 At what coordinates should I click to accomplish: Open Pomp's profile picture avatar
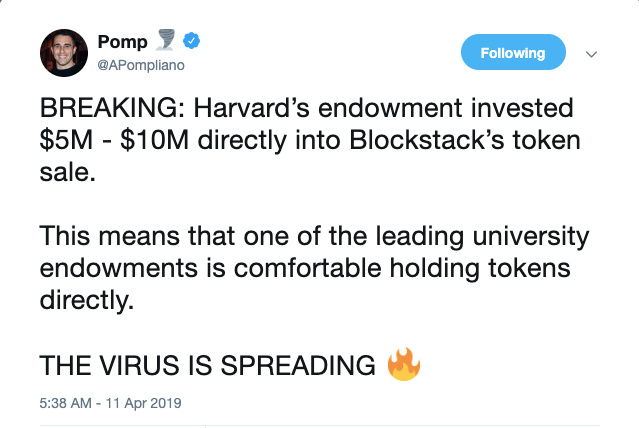(x=64, y=53)
